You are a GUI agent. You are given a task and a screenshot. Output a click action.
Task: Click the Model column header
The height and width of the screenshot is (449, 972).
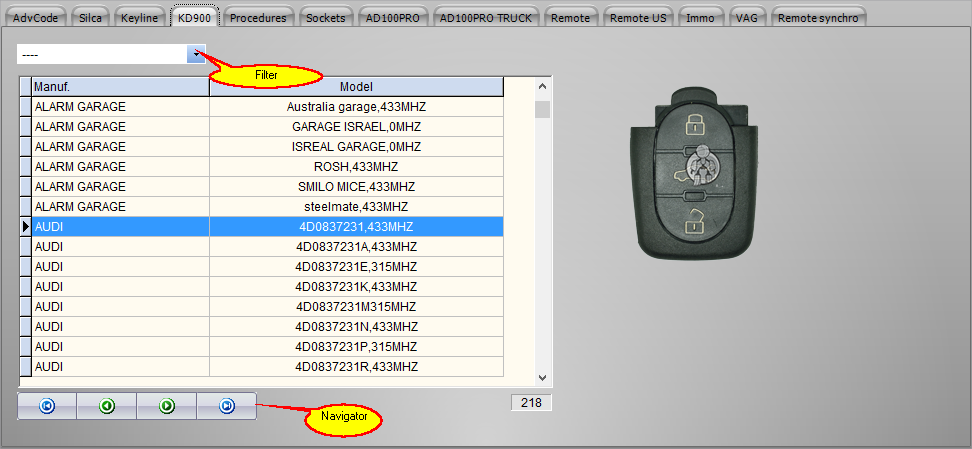(x=356, y=87)
